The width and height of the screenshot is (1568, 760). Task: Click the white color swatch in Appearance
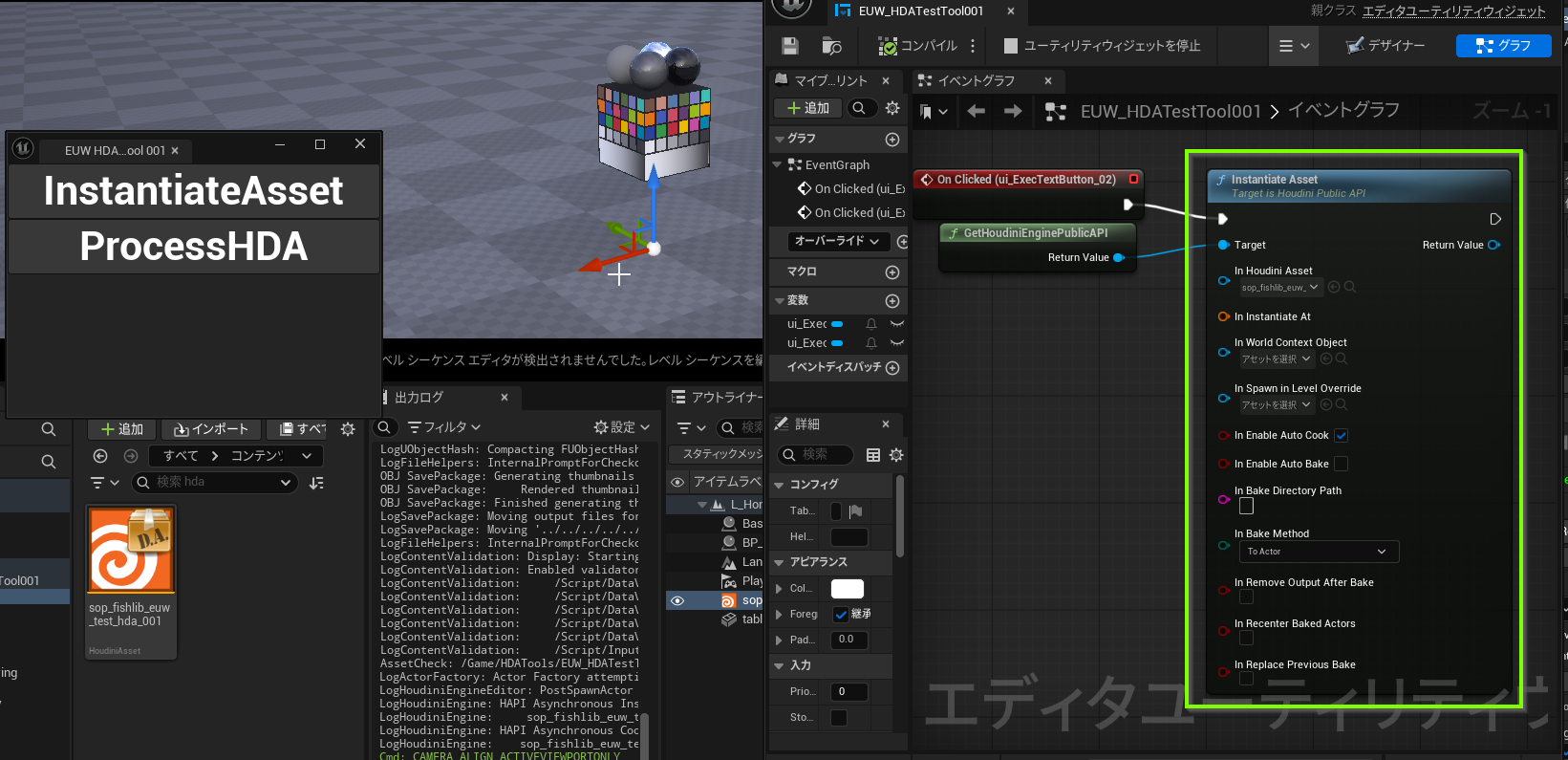(x=847, y=589)
